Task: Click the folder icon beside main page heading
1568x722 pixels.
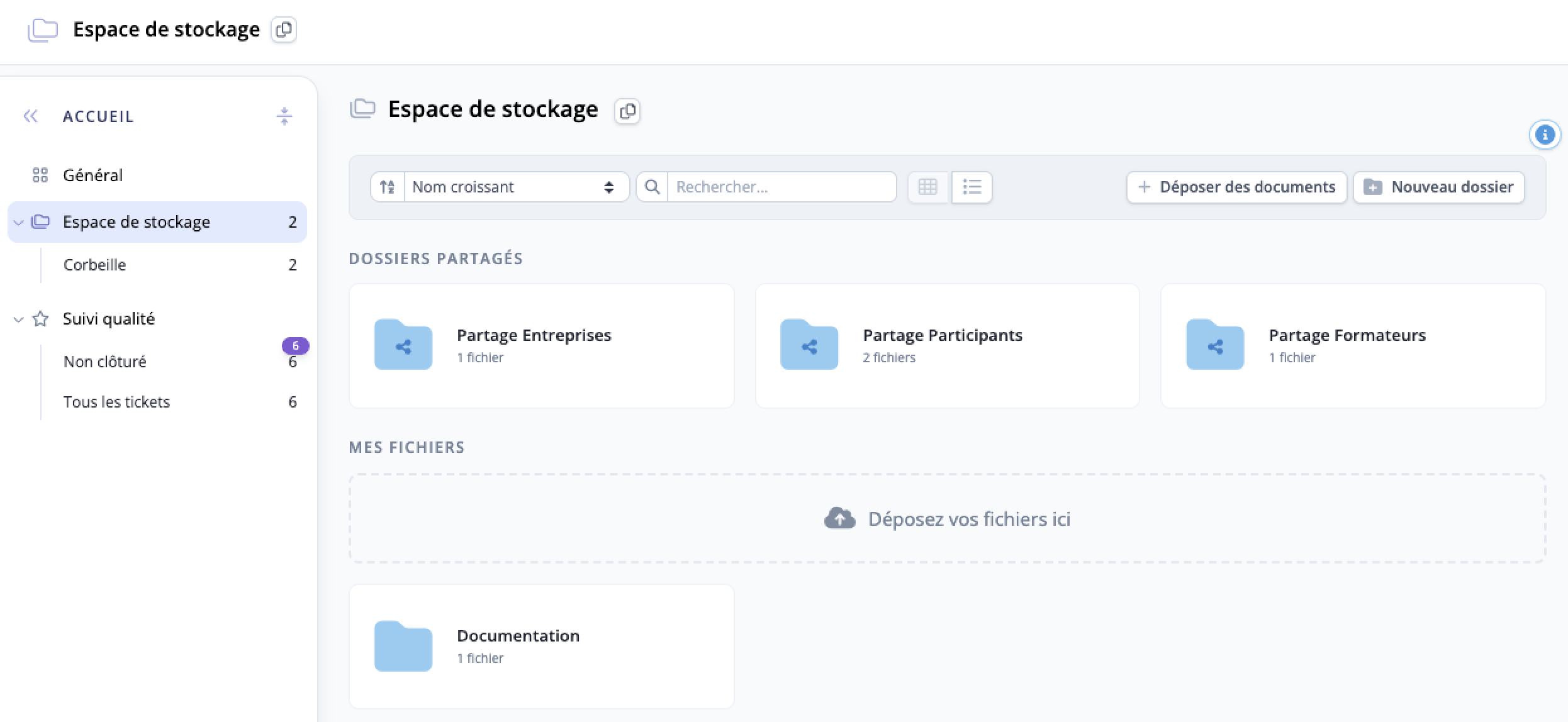Action: point(363,109)
